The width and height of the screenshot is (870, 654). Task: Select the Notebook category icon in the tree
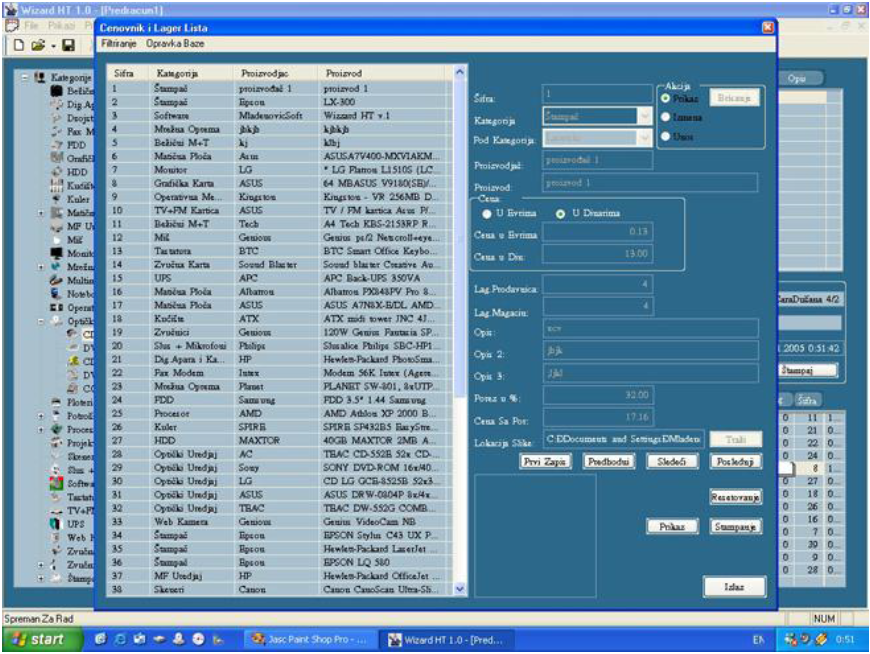[x=57, y=293]
